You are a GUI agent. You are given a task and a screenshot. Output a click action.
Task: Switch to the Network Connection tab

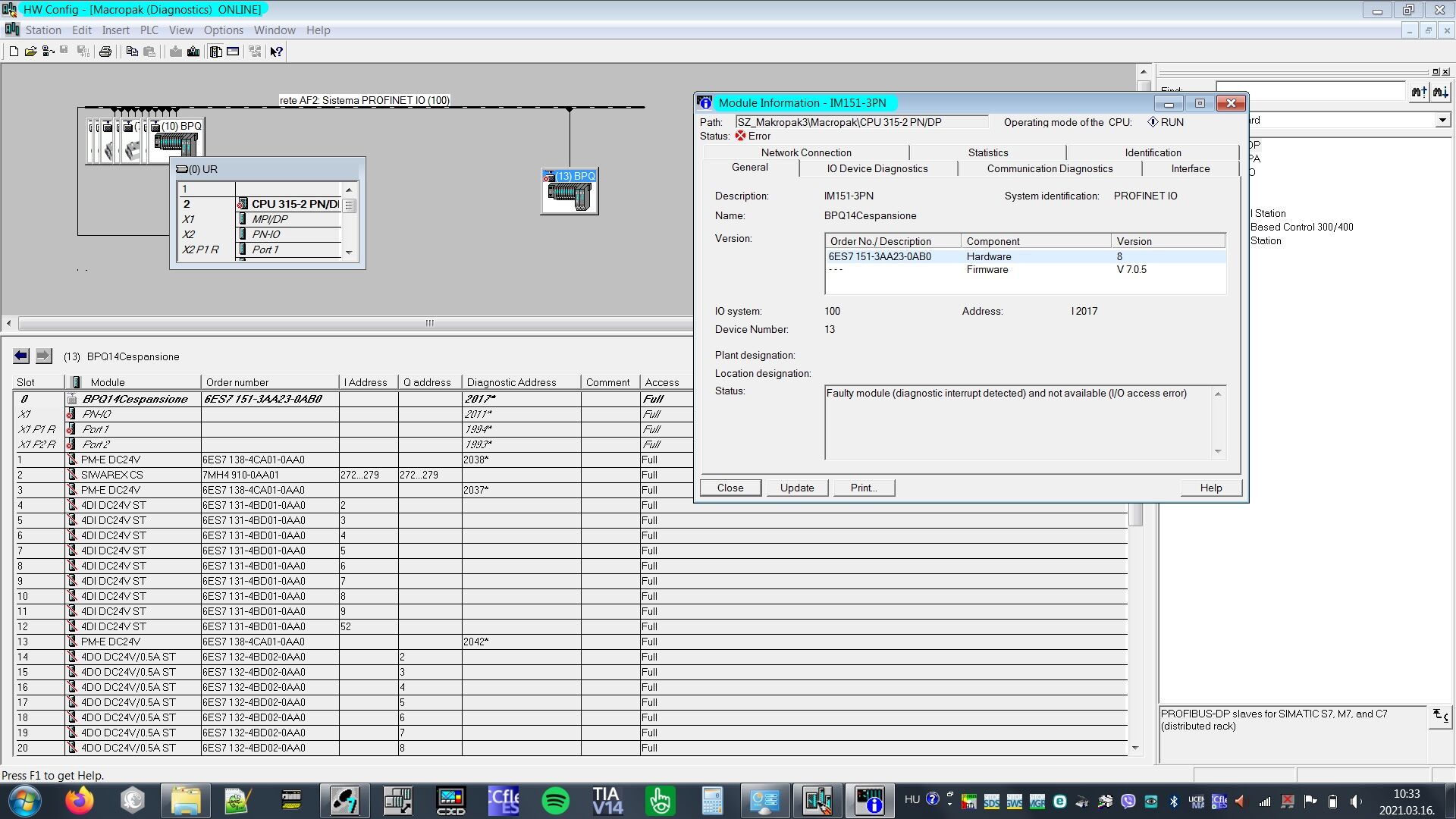(x=806, y=152)
